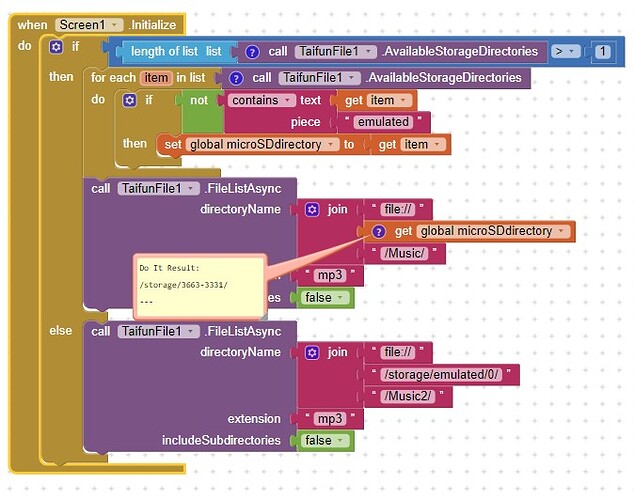Image resolution: width=634 pixels, height=499 pixels.
Task: Click the emulated text field
Action: click(x=383, y=122)
